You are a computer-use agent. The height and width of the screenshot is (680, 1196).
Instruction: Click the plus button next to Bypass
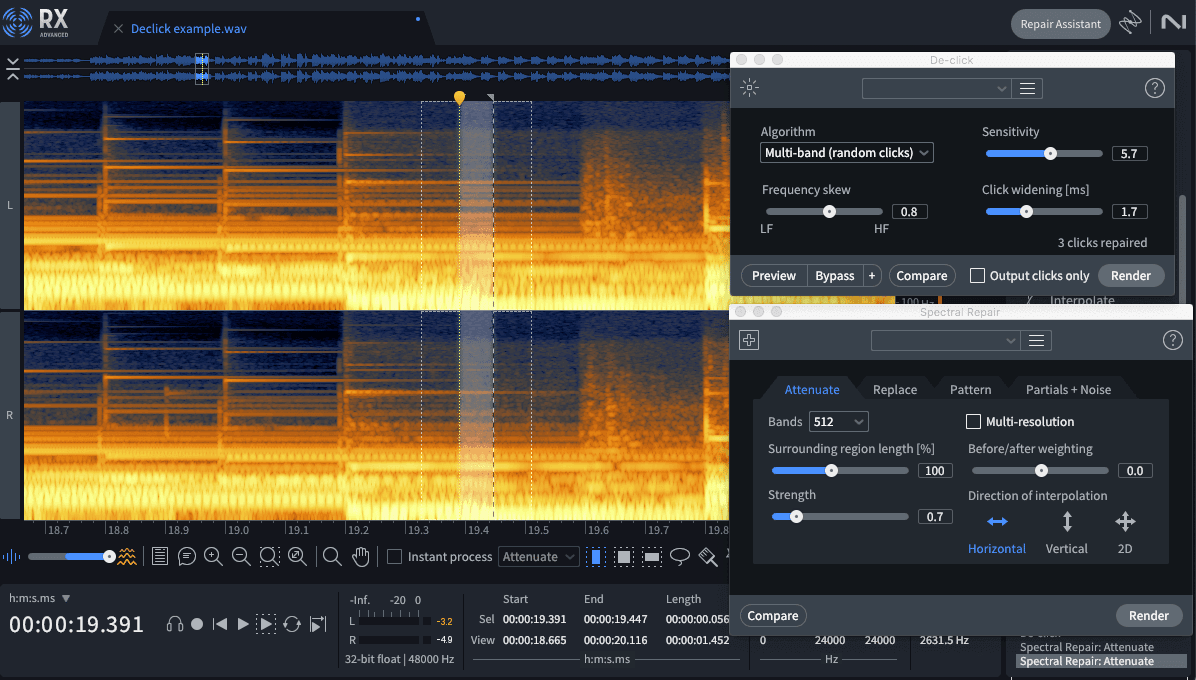click(x=872, y=275)
